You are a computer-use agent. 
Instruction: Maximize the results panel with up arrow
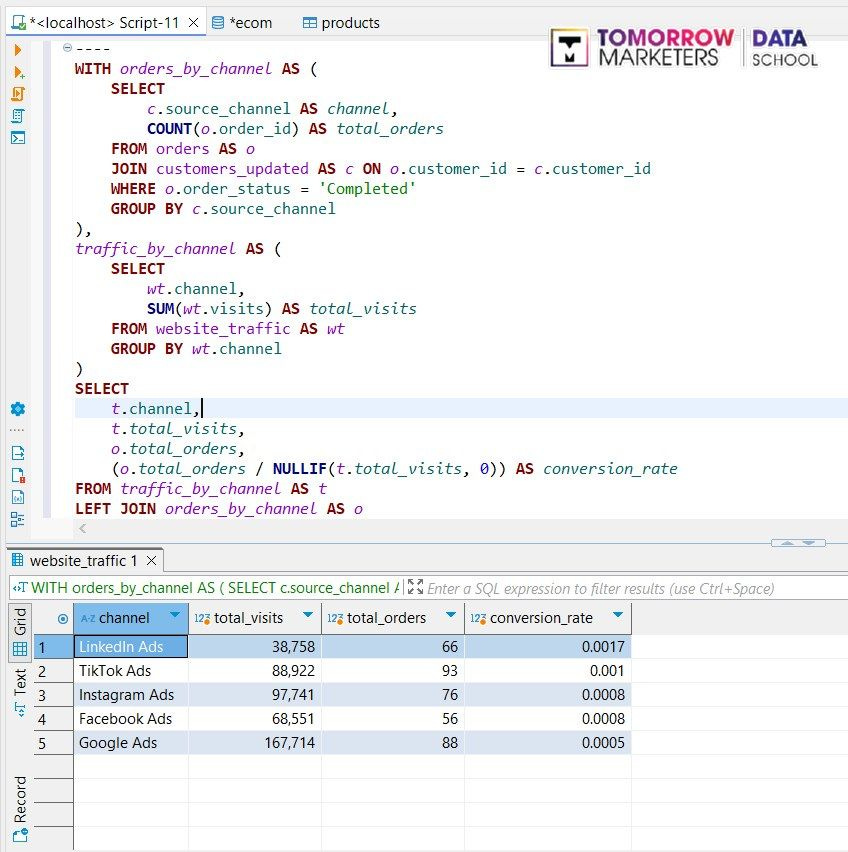788,543
